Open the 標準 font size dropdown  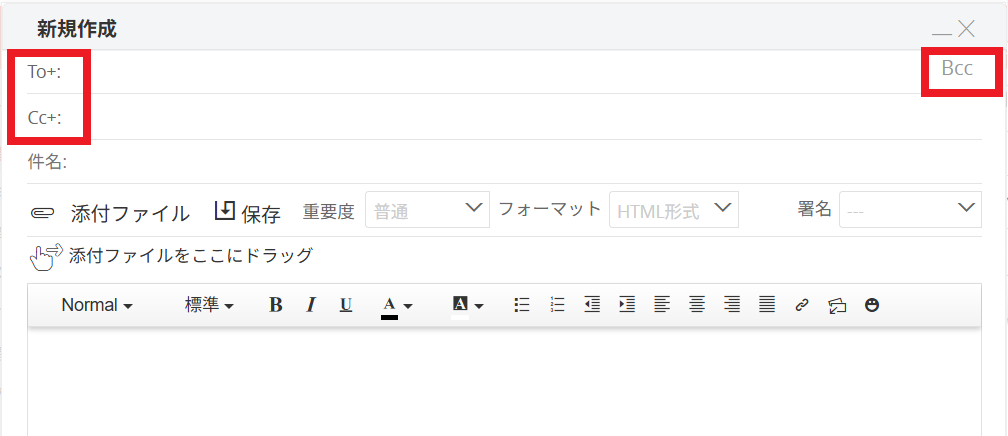coord(209,305)
